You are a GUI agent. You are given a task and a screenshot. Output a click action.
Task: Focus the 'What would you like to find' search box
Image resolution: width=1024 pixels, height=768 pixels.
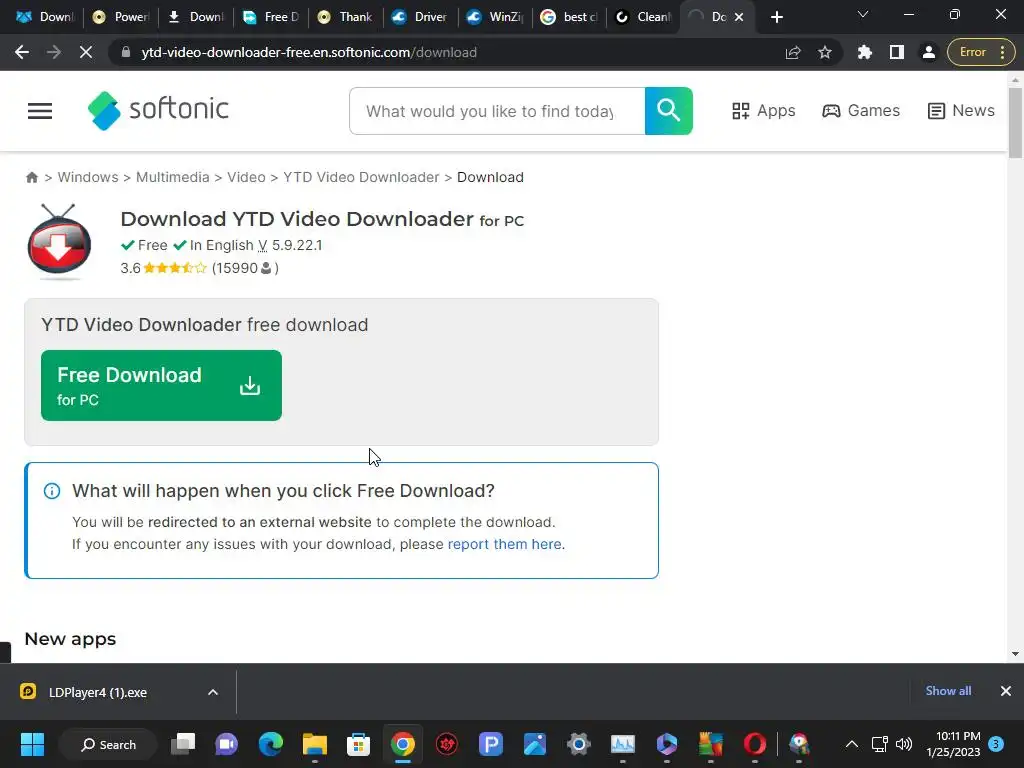coord(497,111)
